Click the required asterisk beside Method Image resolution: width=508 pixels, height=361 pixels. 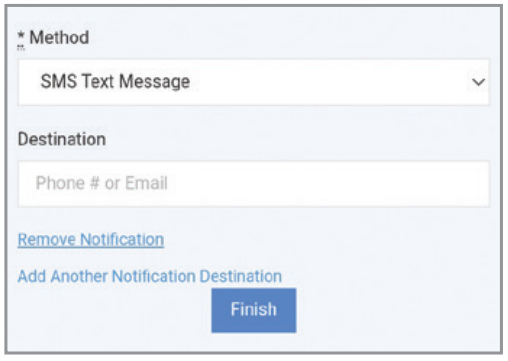point(21,35)
